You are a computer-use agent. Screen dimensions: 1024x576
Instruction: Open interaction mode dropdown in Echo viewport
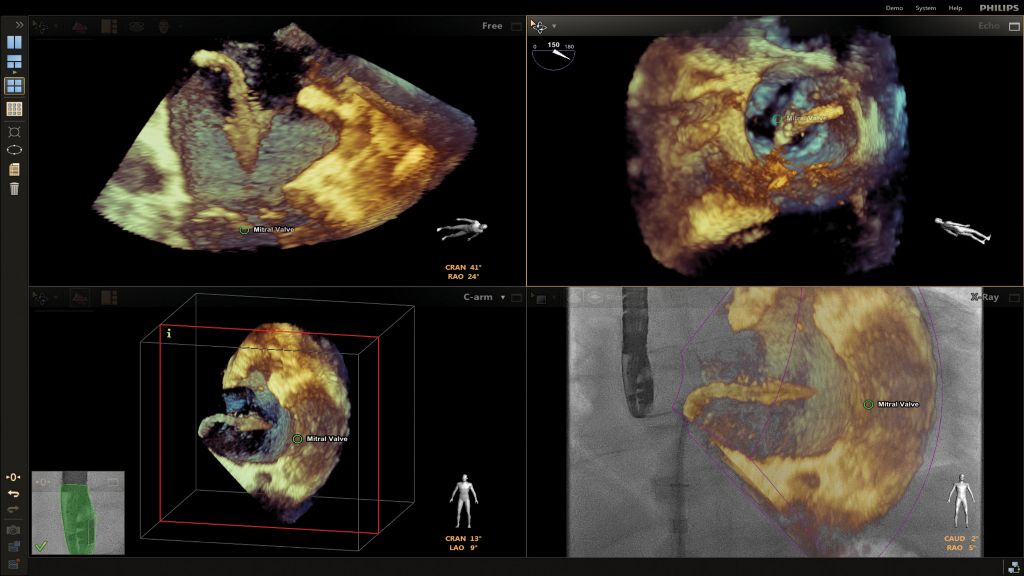(554, 26)
